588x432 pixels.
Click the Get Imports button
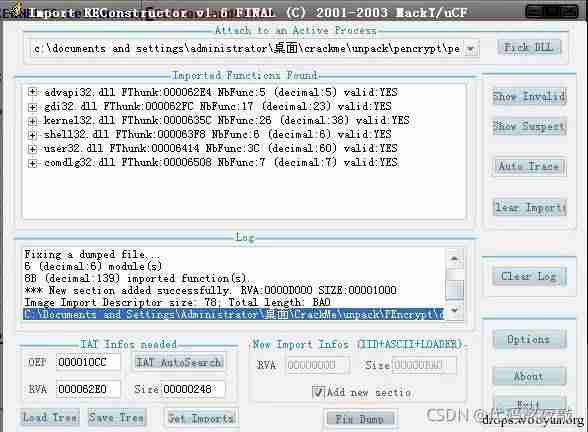tap(201, 418)
